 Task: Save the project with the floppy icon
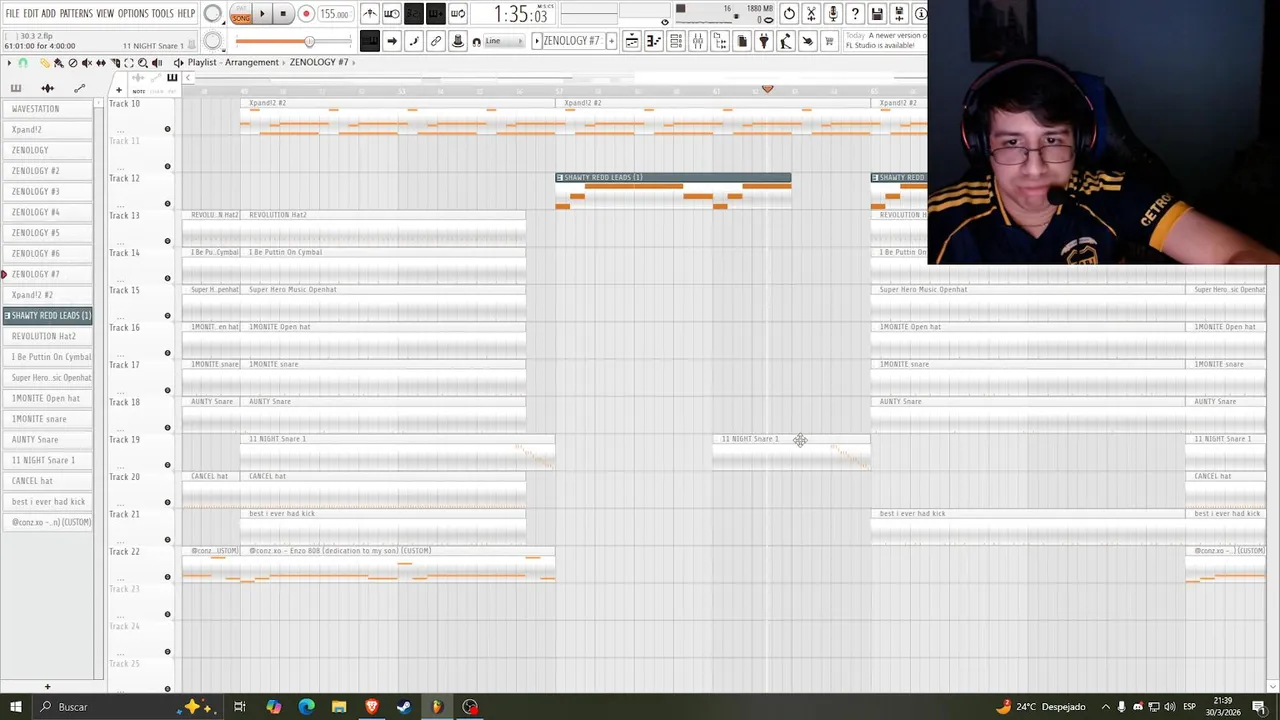(877, 14)
